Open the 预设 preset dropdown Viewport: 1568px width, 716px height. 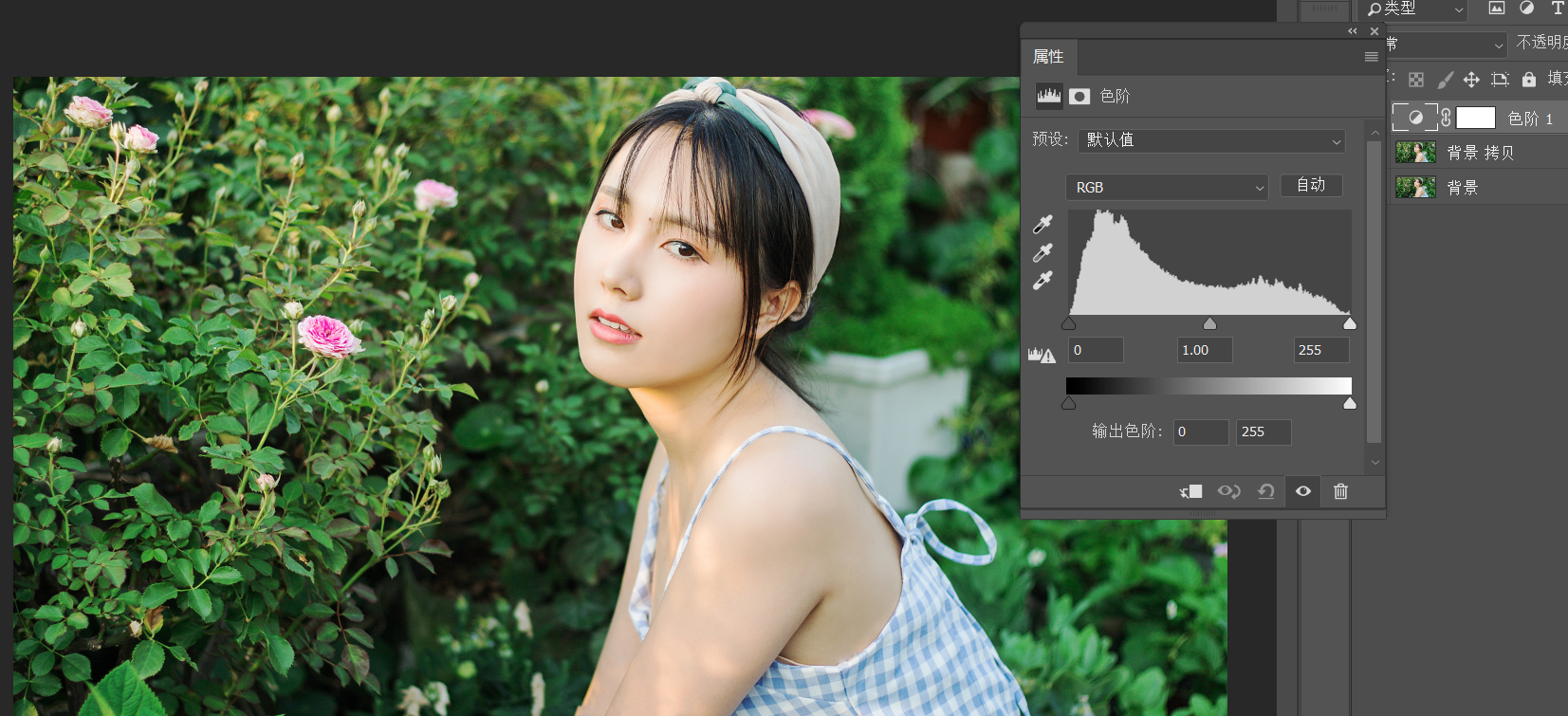pos(1212,140)
